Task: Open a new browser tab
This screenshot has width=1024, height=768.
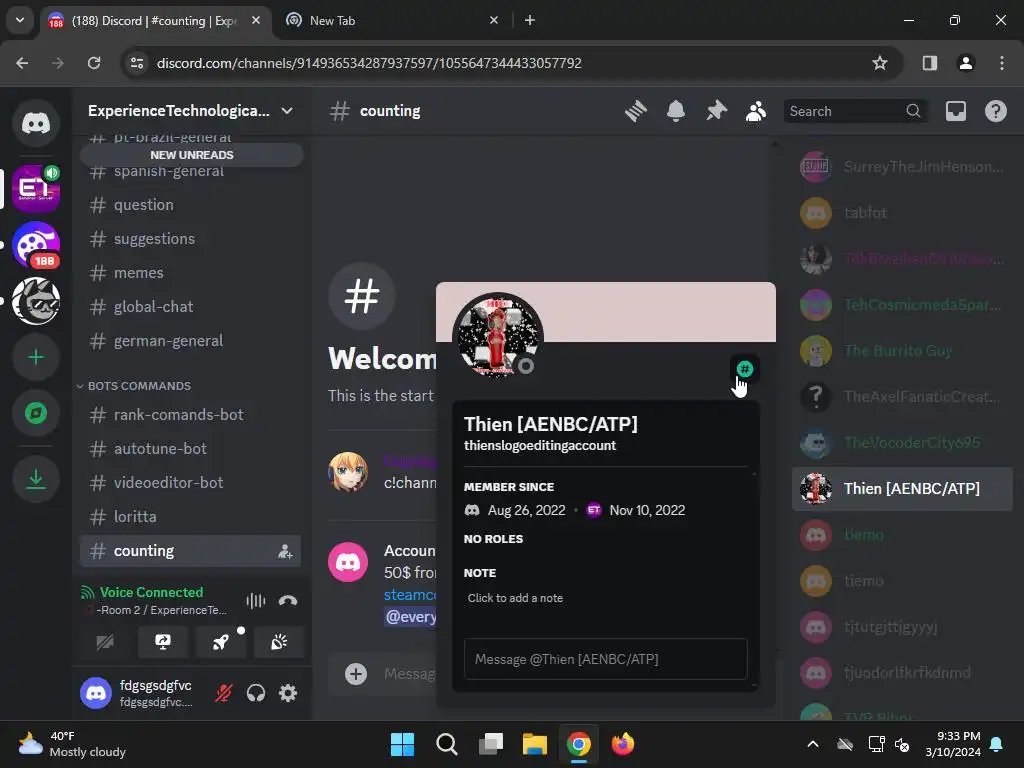Action: 530,20
